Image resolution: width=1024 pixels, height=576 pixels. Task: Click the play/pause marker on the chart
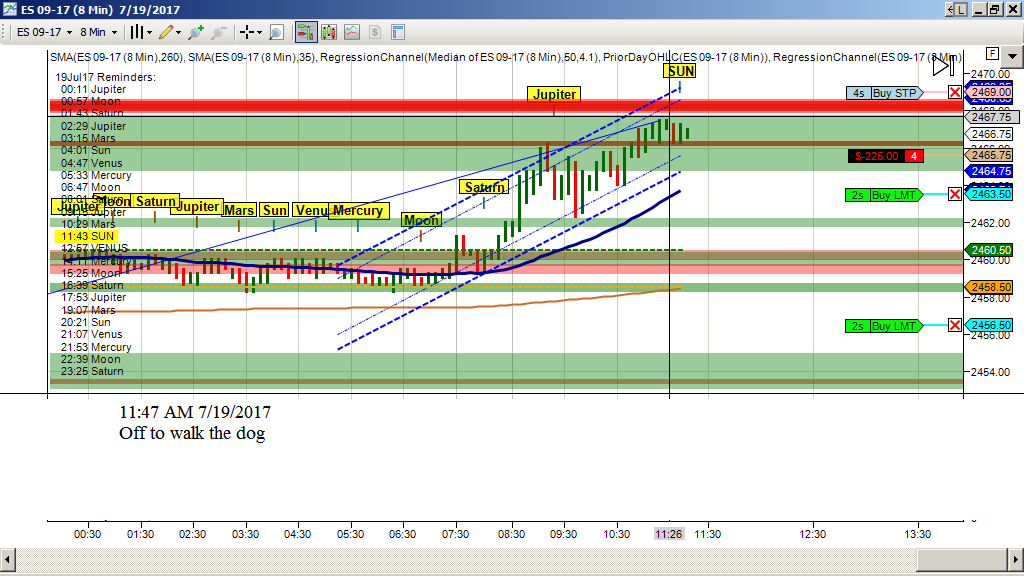[x=942, y=66]
